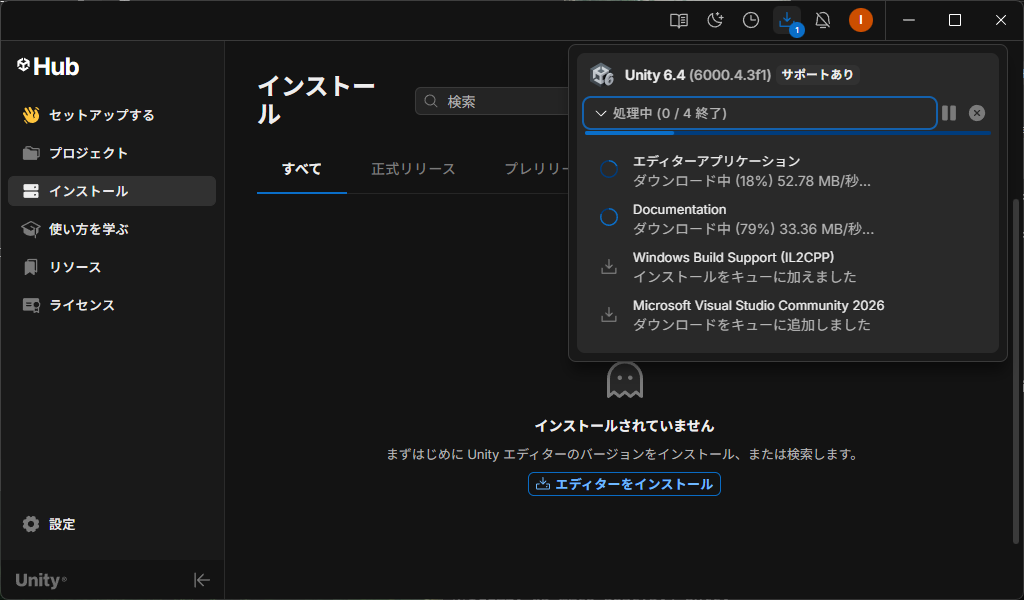Open リソース section in sidebar
Viewport: 1024px width, 600px height.
click(x=75, y=267)
